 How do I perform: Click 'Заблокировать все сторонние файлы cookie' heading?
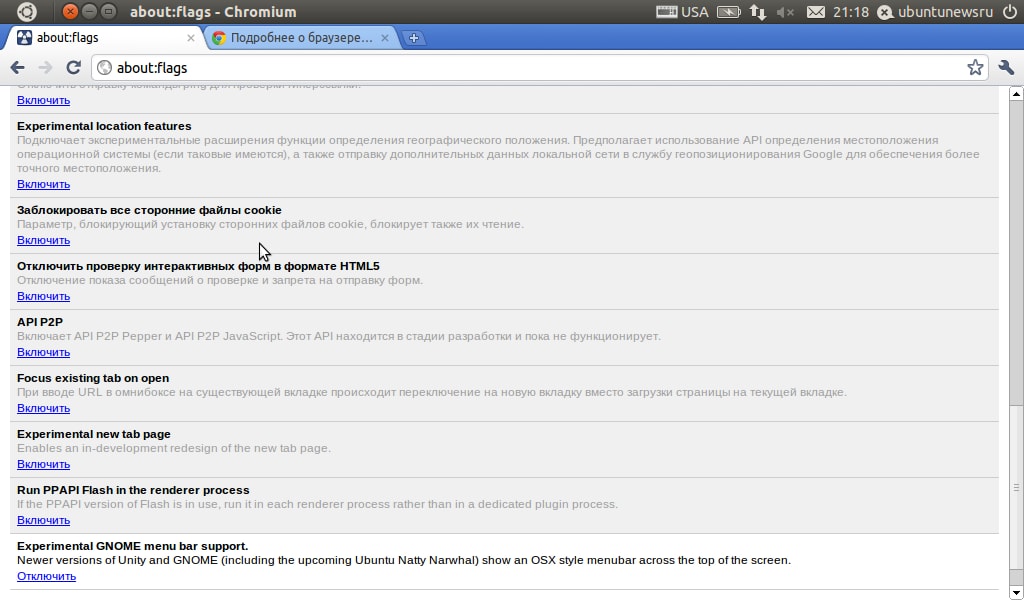(x=149, y=210)
